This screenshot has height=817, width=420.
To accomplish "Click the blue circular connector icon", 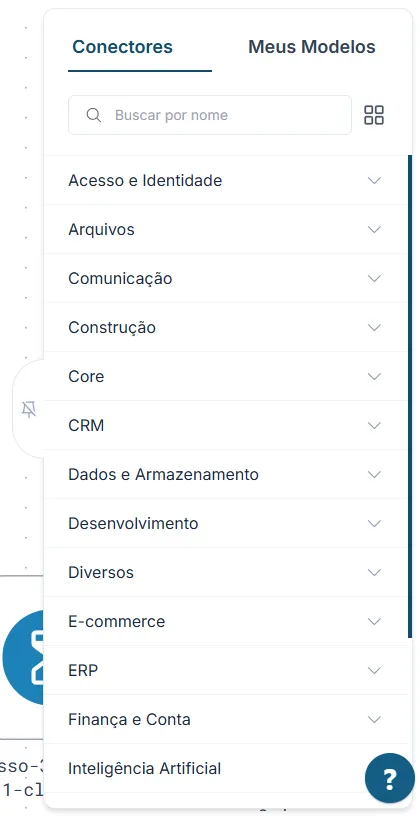I will click(23, 658).
